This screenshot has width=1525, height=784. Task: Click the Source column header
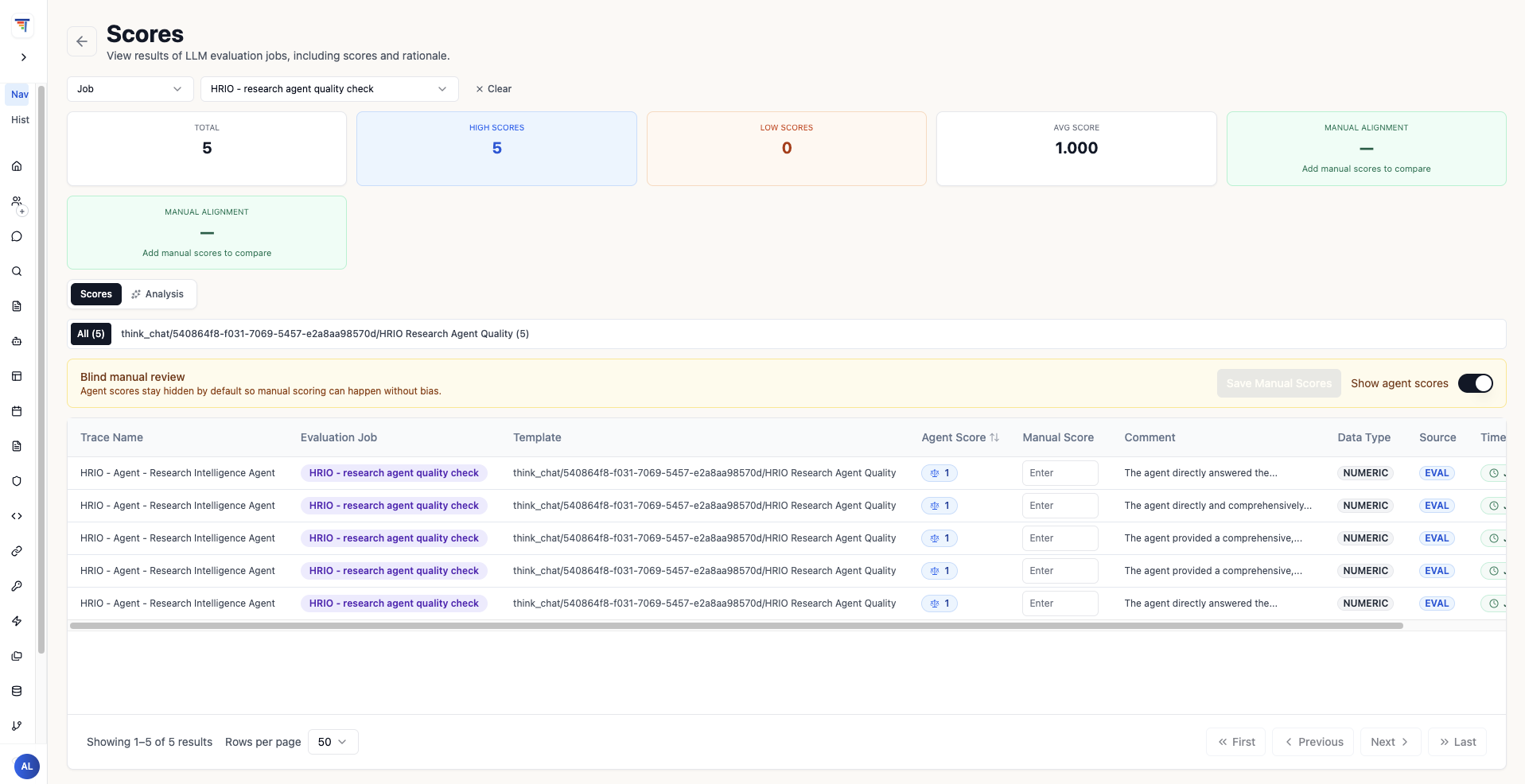1437,437
